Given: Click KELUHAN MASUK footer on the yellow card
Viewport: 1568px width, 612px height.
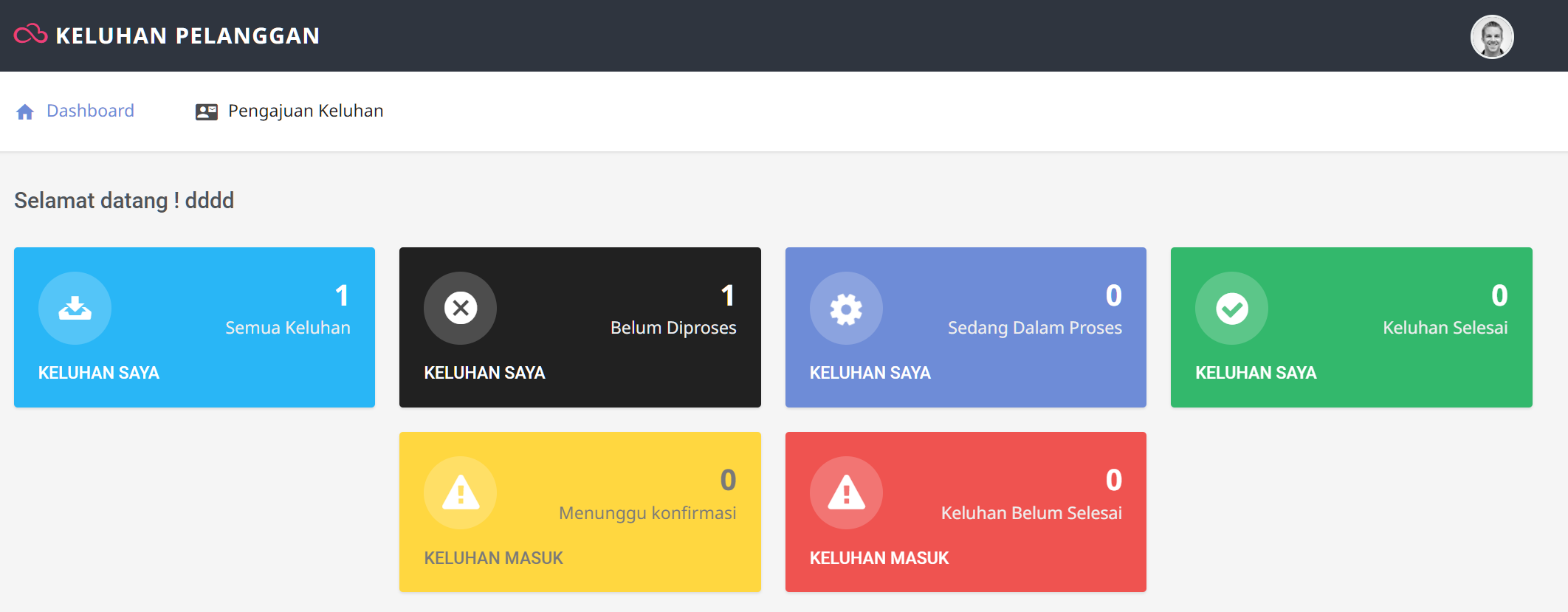Looking at the screenshot, I should click(x=493, y=558).
